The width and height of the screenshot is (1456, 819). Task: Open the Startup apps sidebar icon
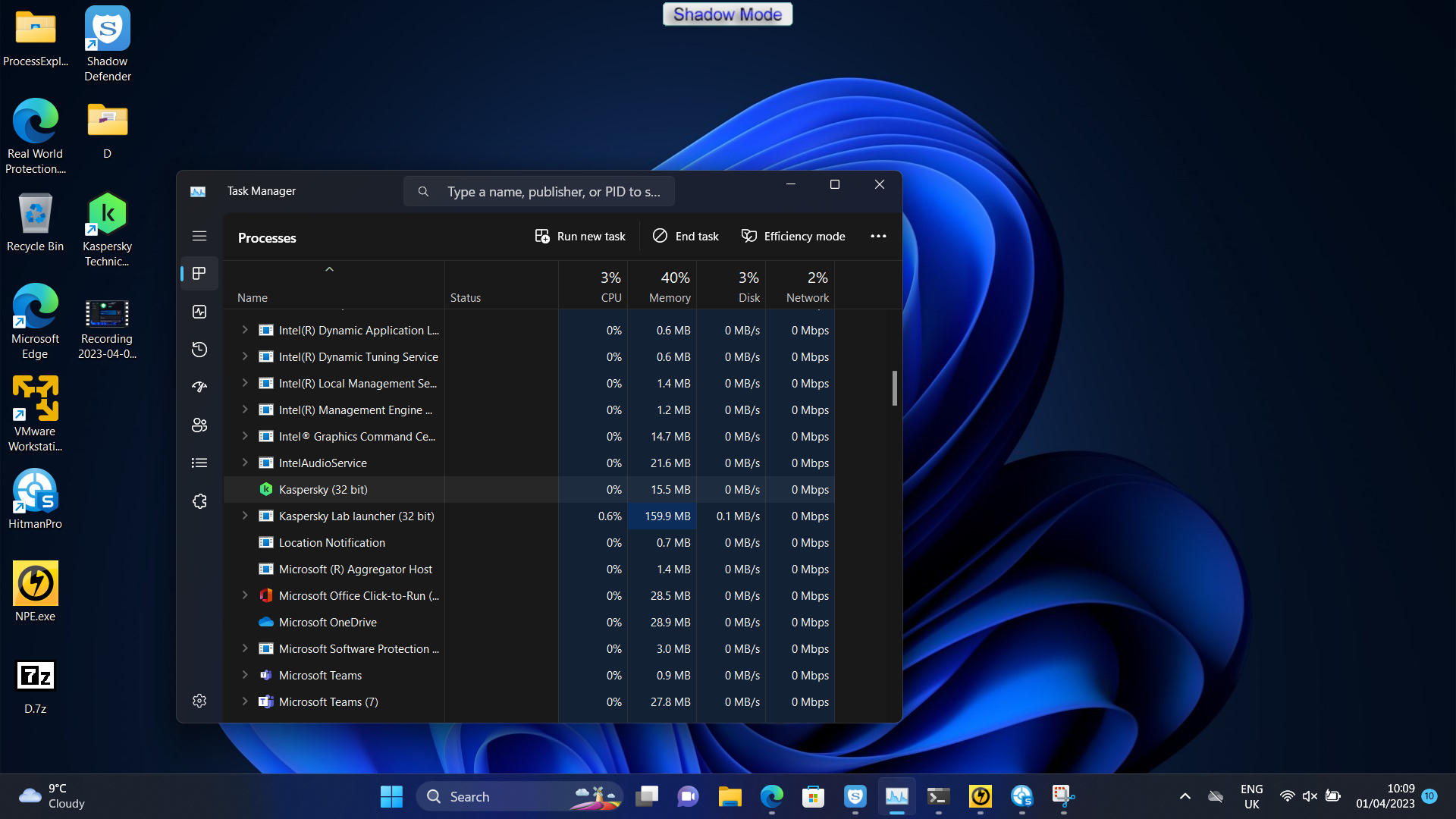point(199,387)
